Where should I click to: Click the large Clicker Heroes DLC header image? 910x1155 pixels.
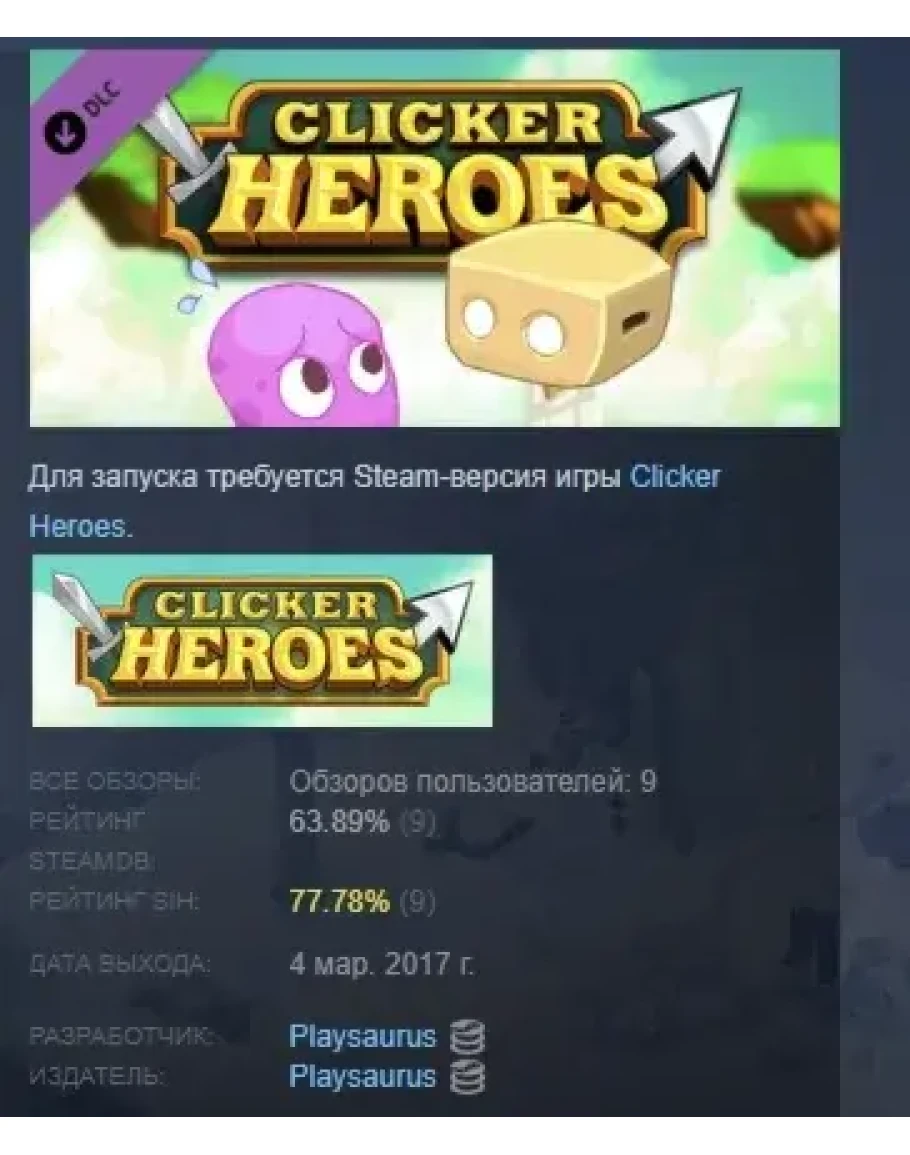pos(435,238)
